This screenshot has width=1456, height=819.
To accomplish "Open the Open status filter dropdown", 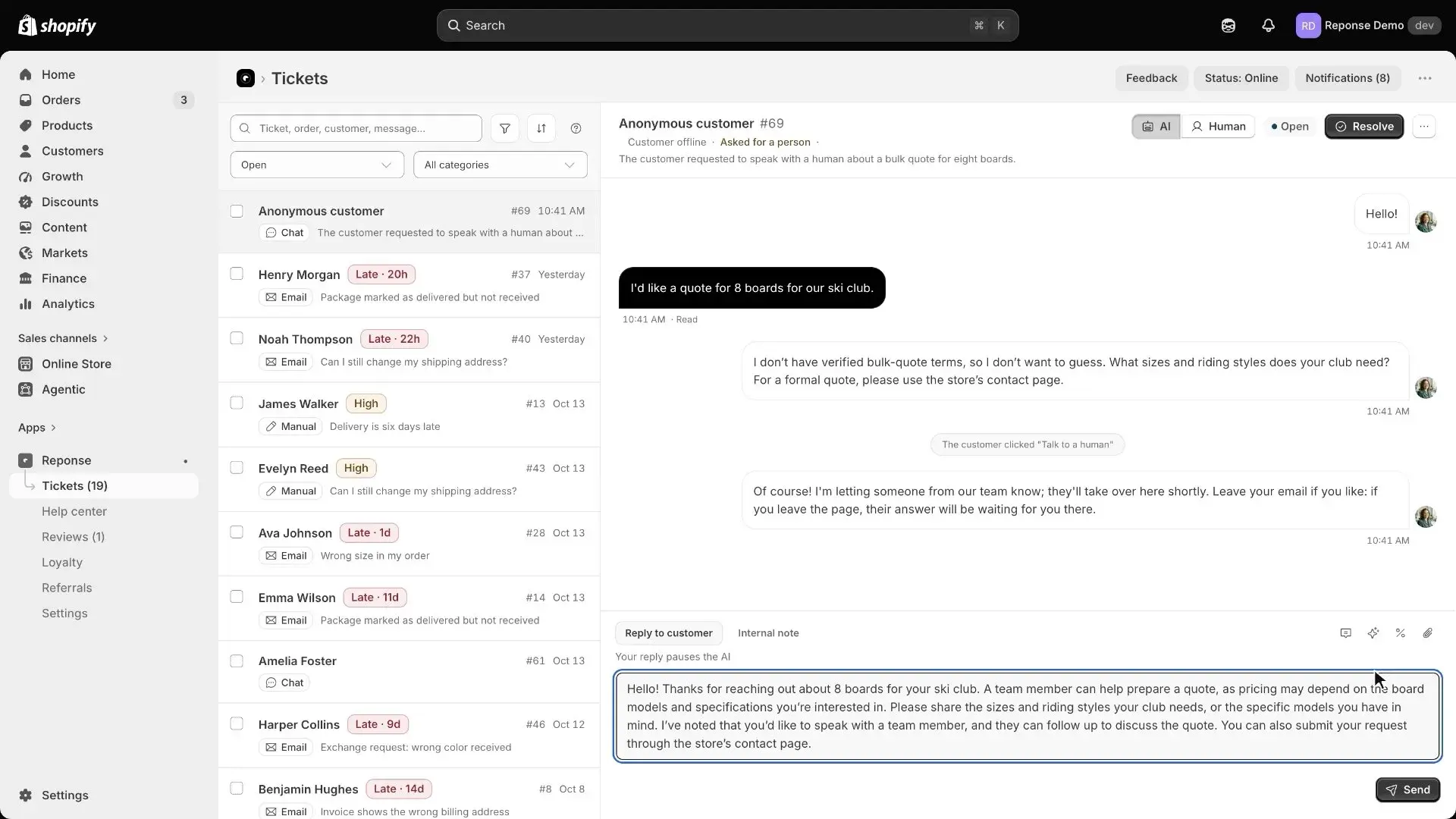I will (317, 165).
